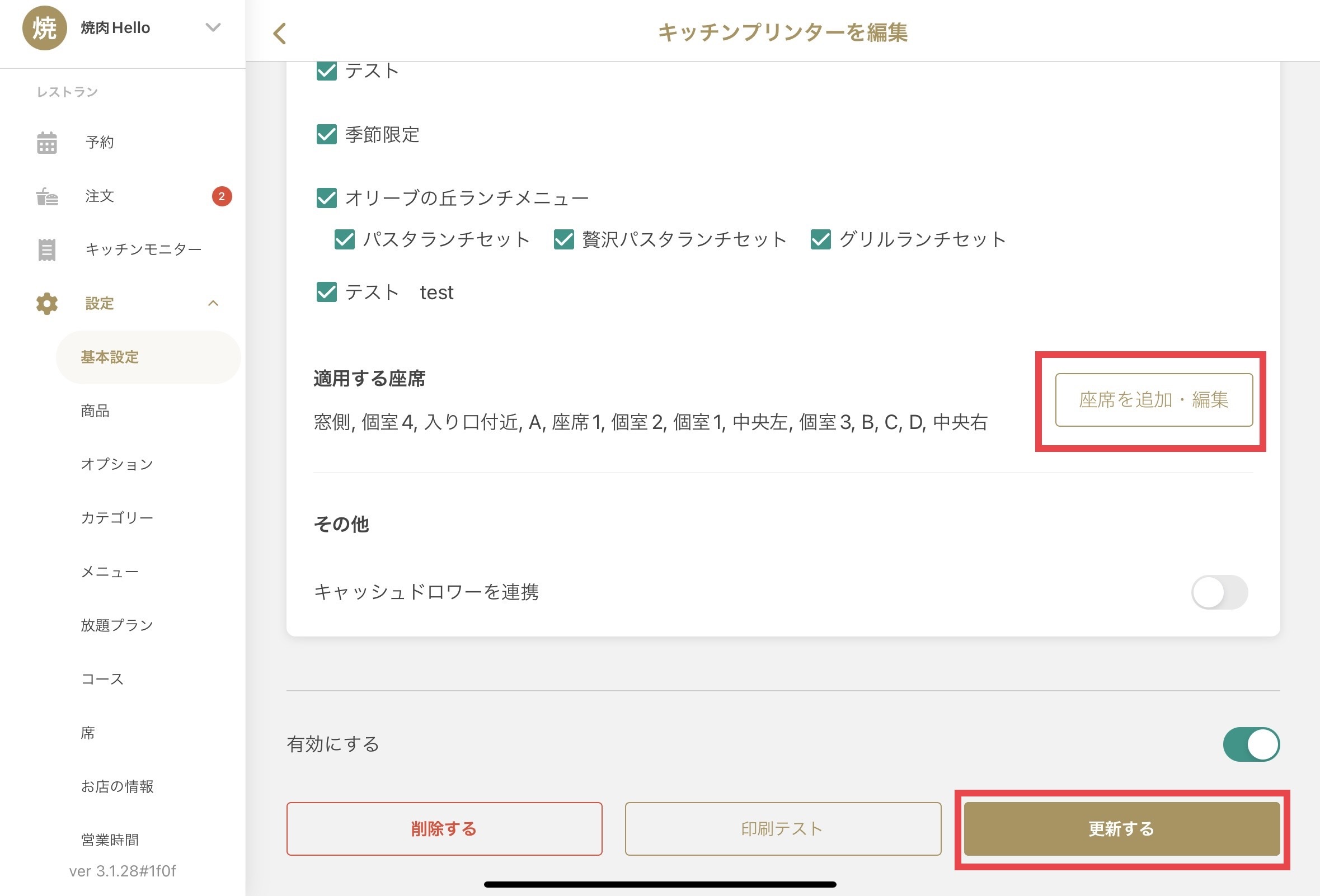Click the order icon next to 注文
Screen dimensions: 1320x896
[x=46, y=196]
